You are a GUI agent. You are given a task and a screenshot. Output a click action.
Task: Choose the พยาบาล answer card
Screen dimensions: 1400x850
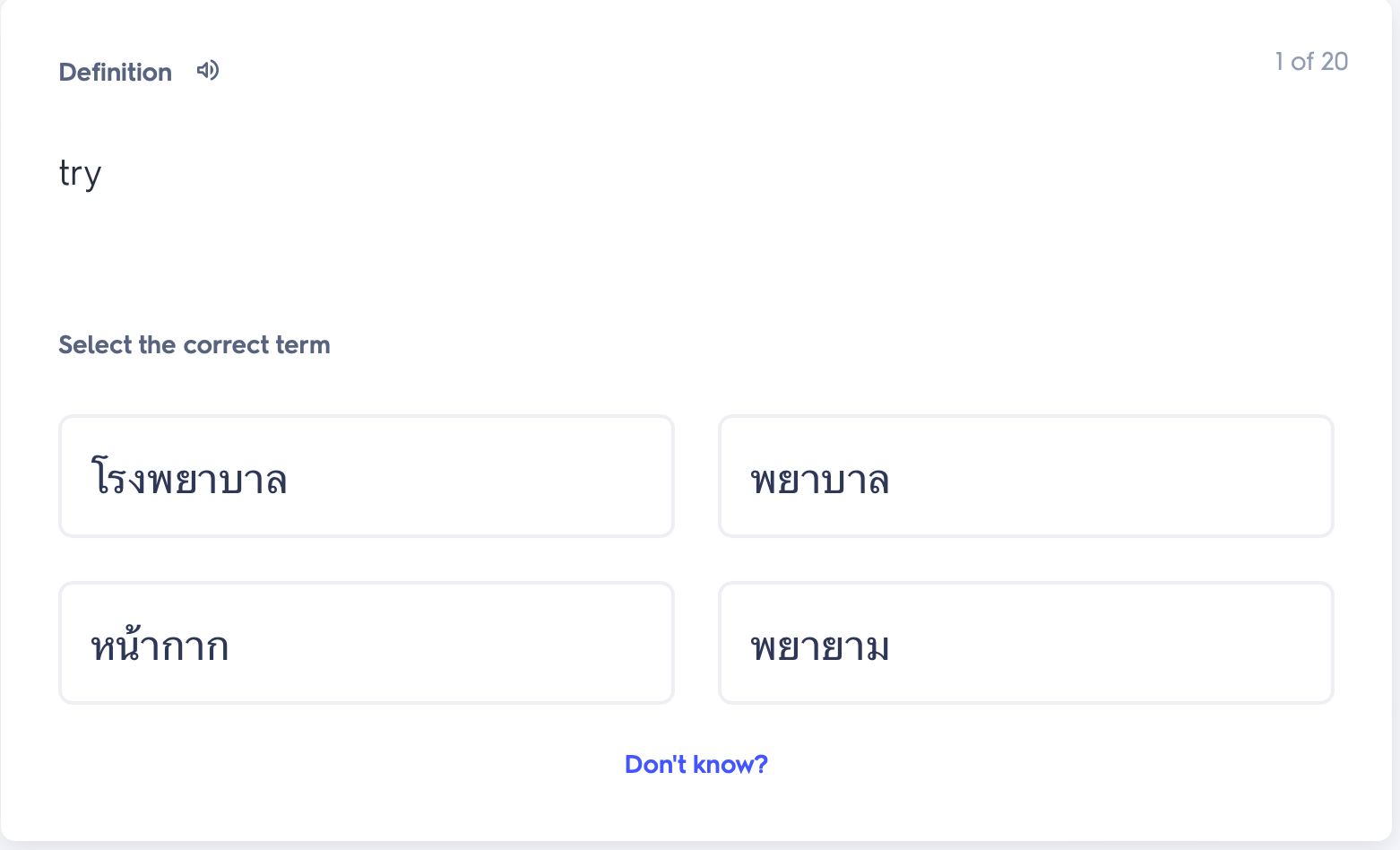[1025, 476]
